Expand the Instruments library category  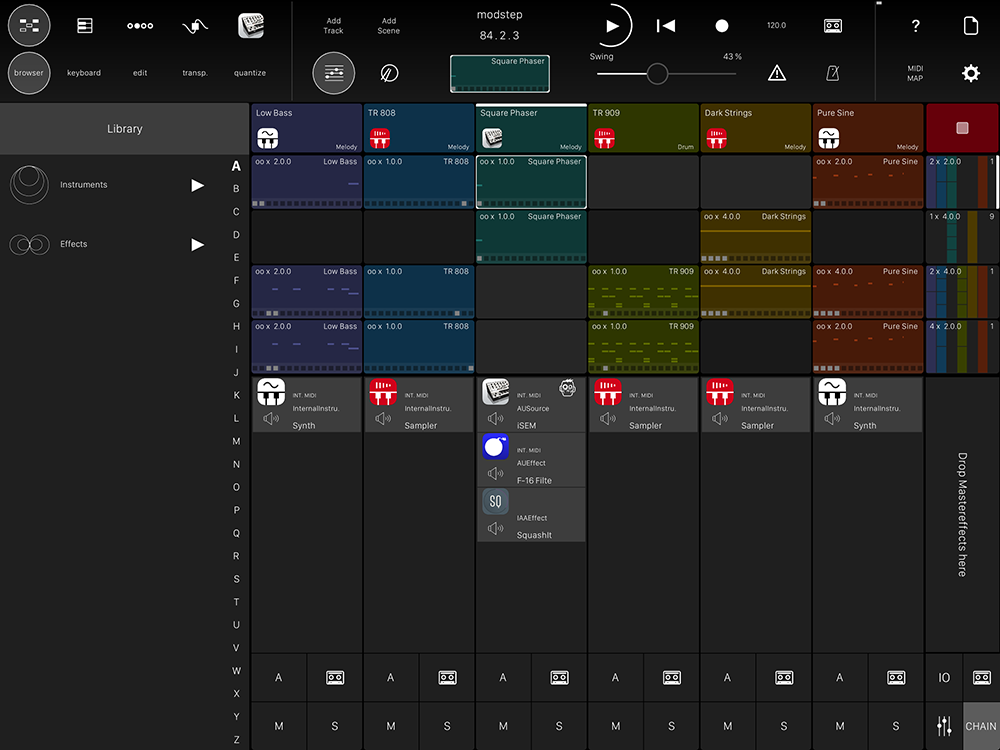(197, 185)
